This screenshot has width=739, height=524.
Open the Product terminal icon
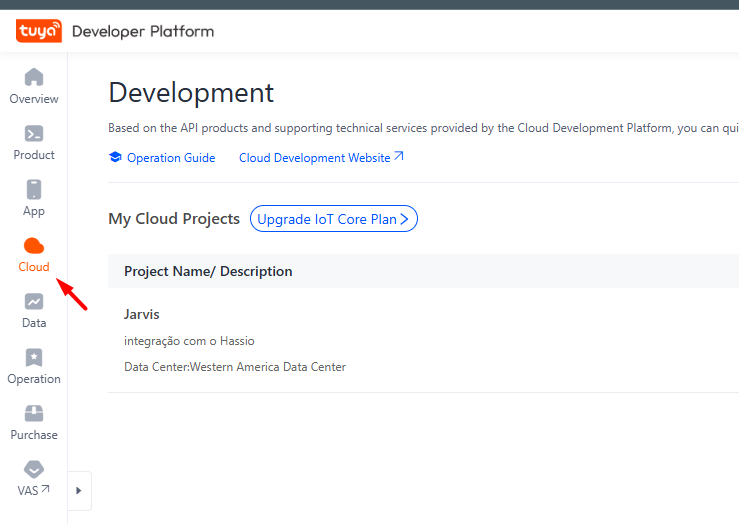coord(34,134)
